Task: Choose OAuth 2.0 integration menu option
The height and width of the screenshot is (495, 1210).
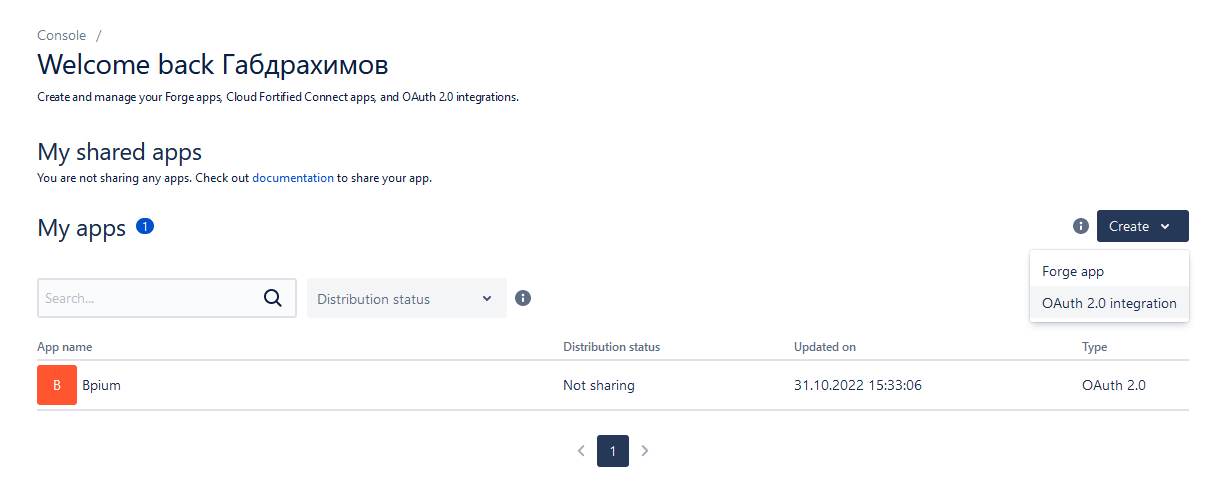Action: (x=1109, y=303)
